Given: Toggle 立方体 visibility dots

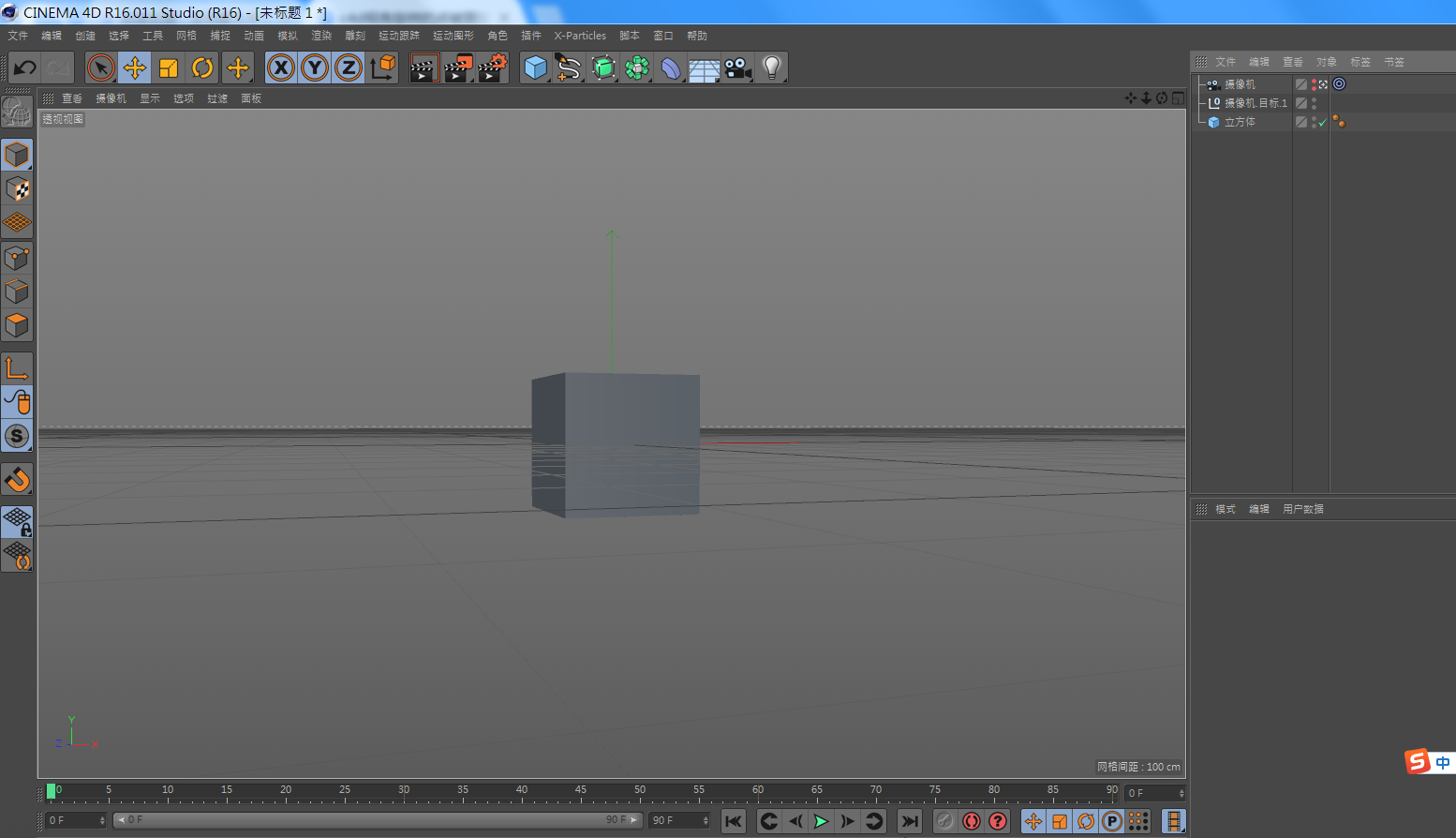Looking at the screenshot, I should tap(1314, 122).
